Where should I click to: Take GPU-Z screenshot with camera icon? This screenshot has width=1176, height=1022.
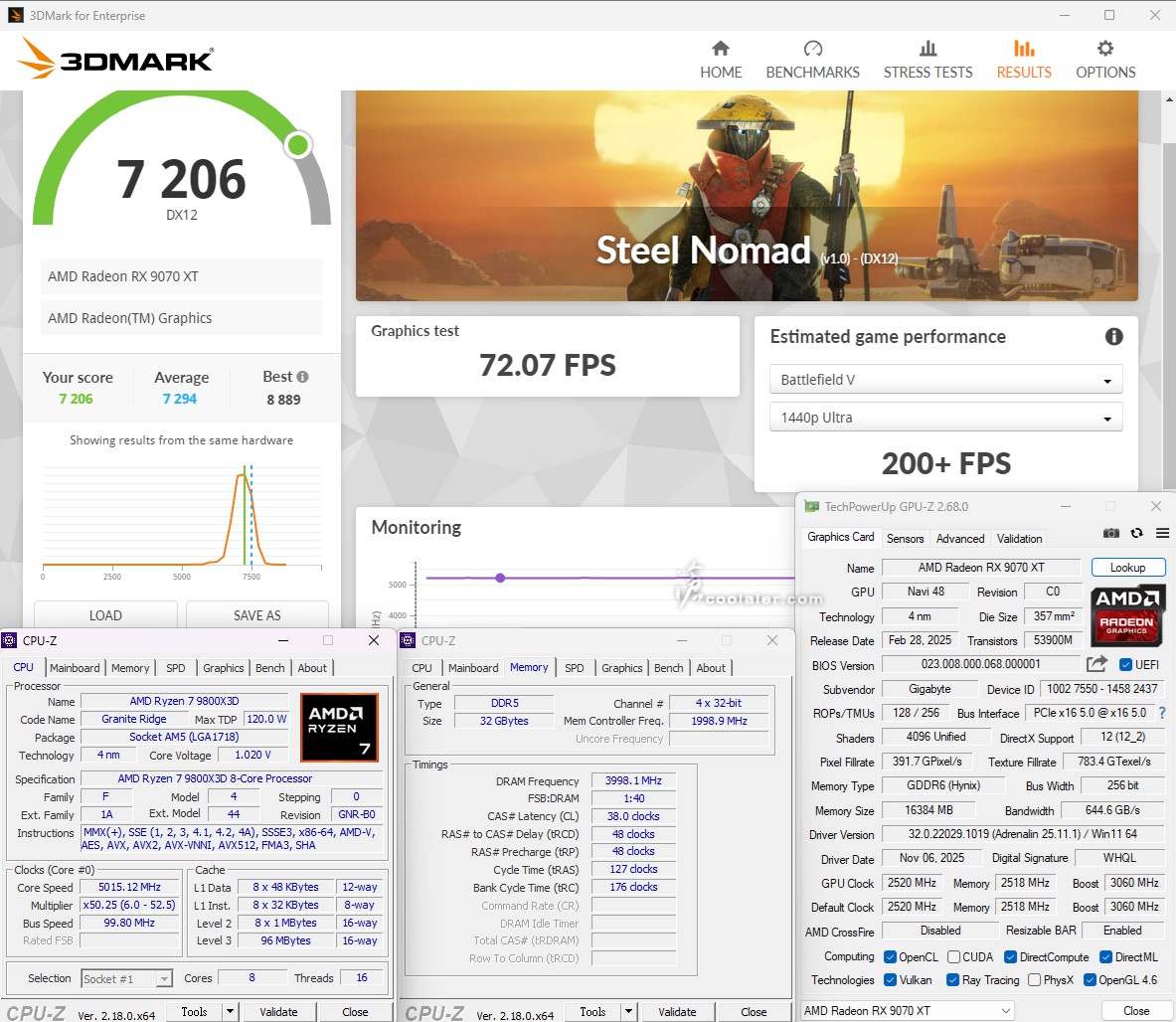click(1111, 534)
